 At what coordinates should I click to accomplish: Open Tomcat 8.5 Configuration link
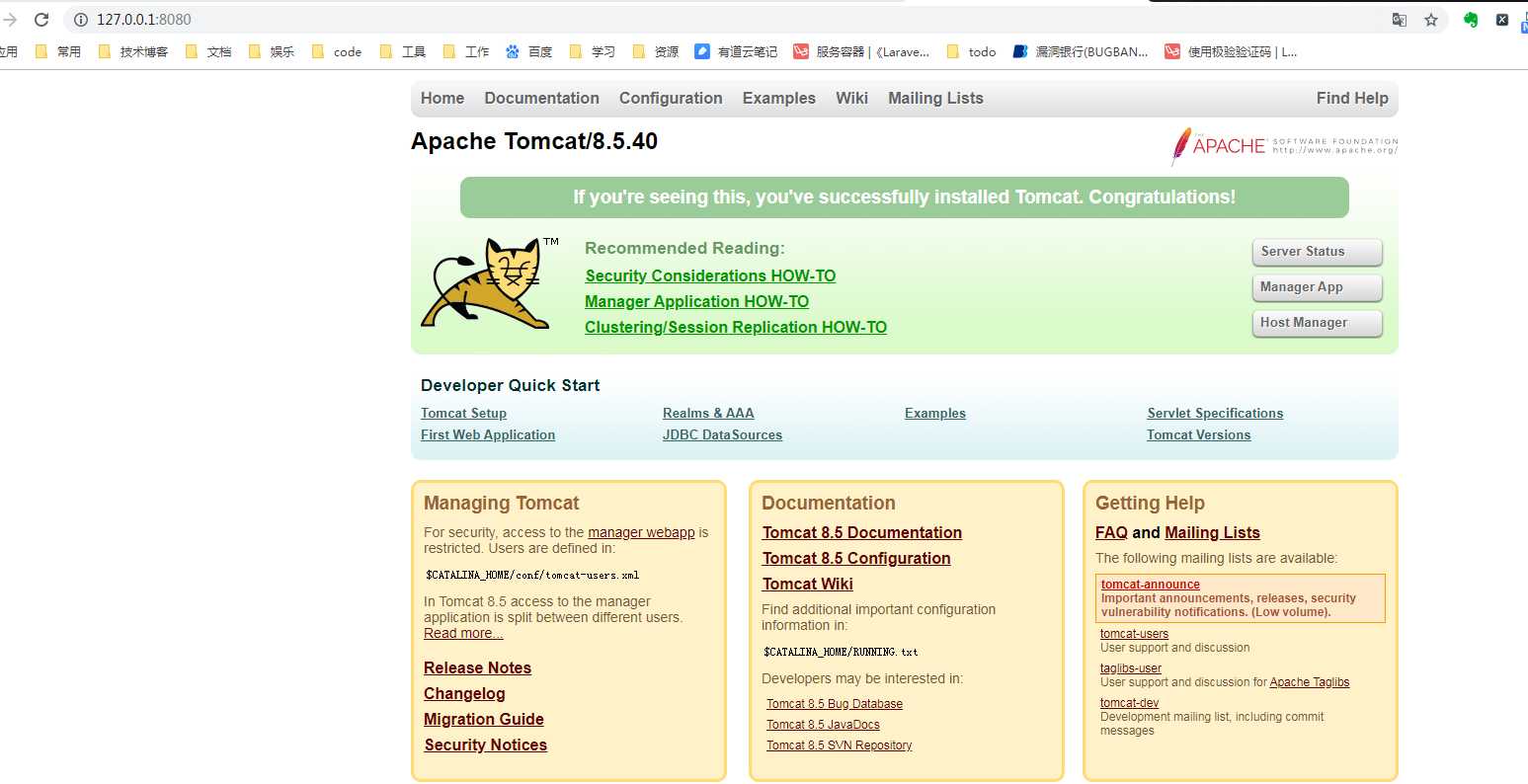click(856, 558)
